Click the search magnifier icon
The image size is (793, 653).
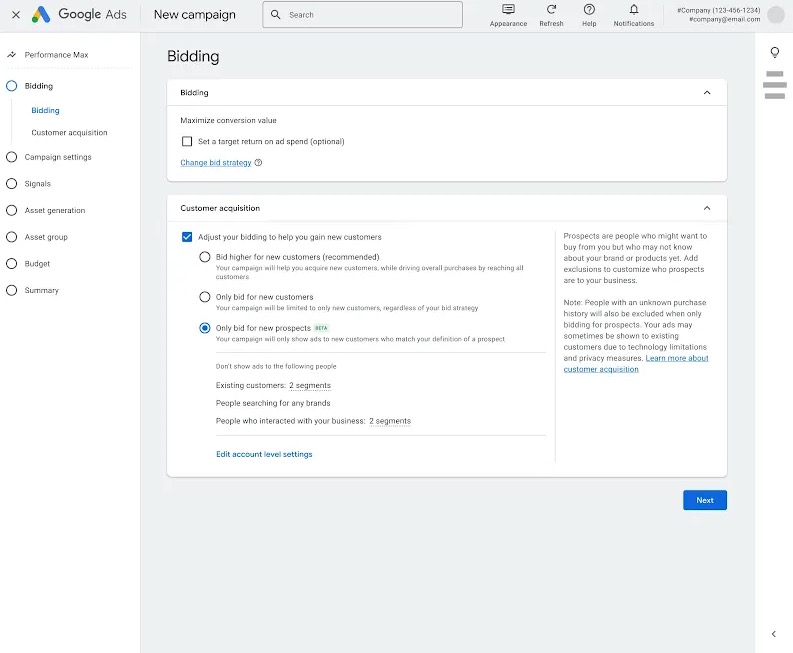276,15
